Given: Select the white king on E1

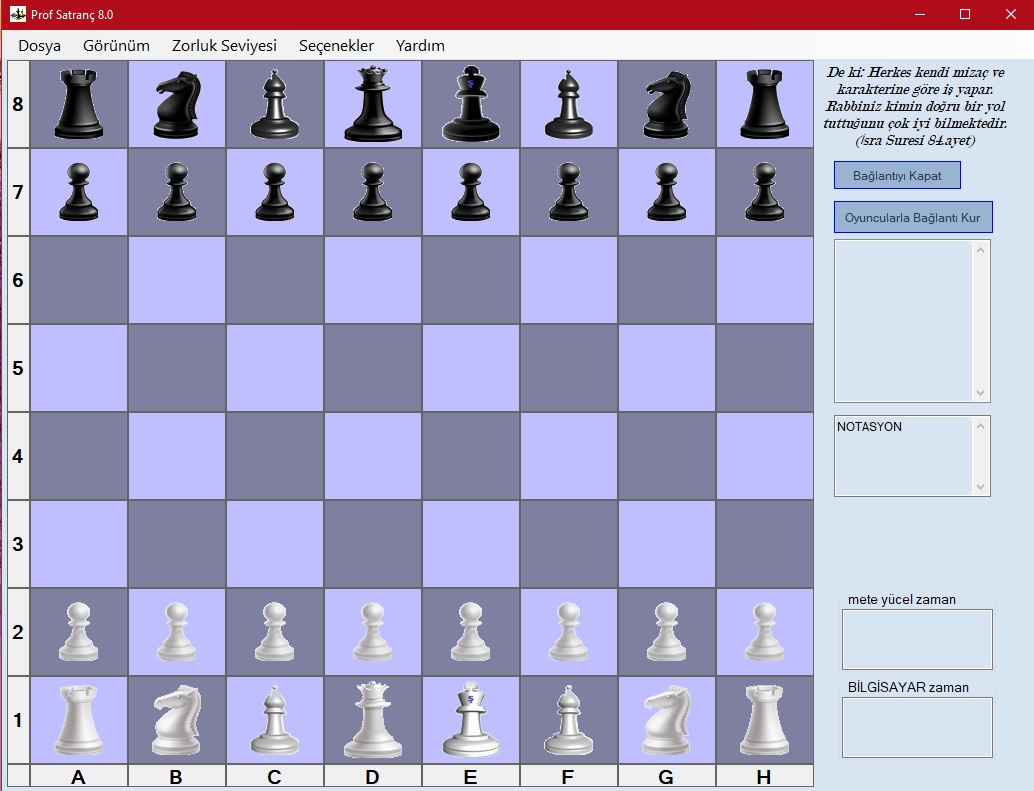Looking at the screenshot, I should coord(471,720).
